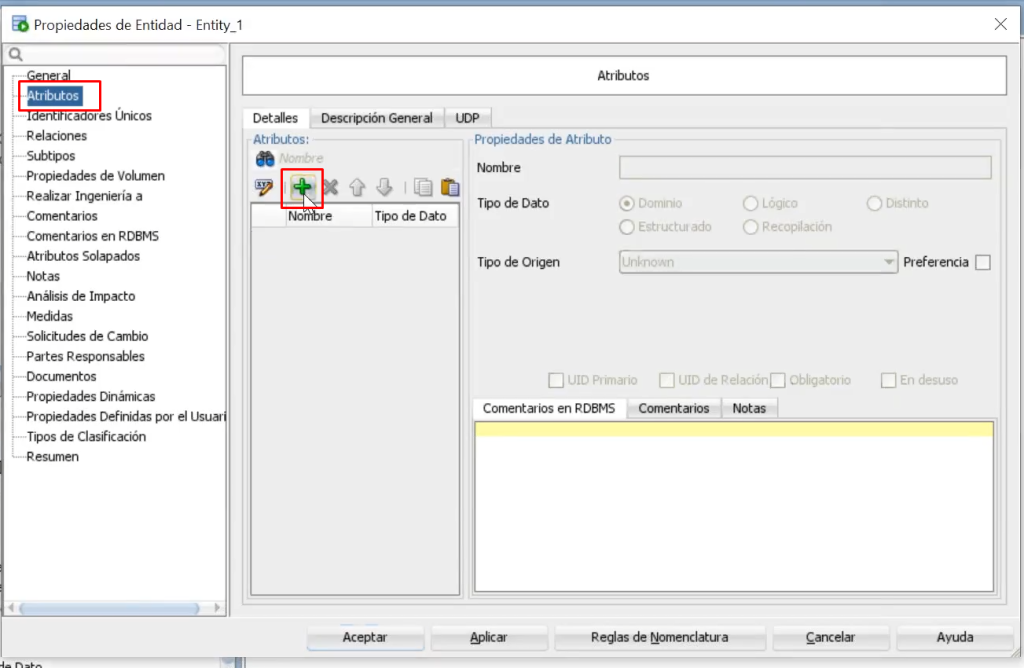1024x668 pixels.
Task: Click the tree horizontal scrollbar
Action: coord(109,609)
